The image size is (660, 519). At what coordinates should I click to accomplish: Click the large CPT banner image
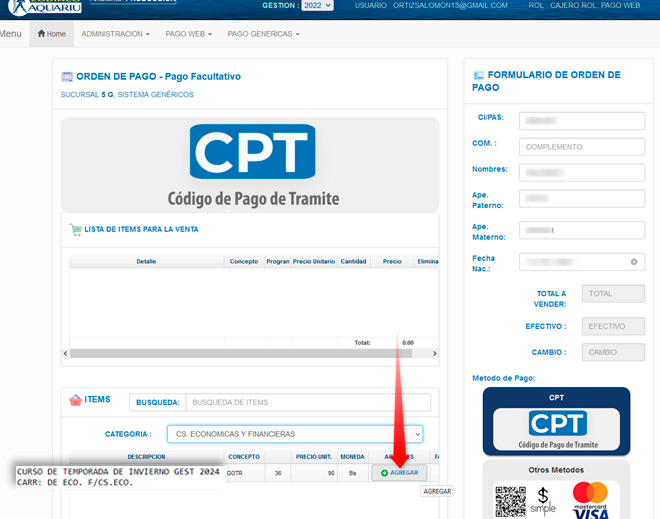[250, 164]
